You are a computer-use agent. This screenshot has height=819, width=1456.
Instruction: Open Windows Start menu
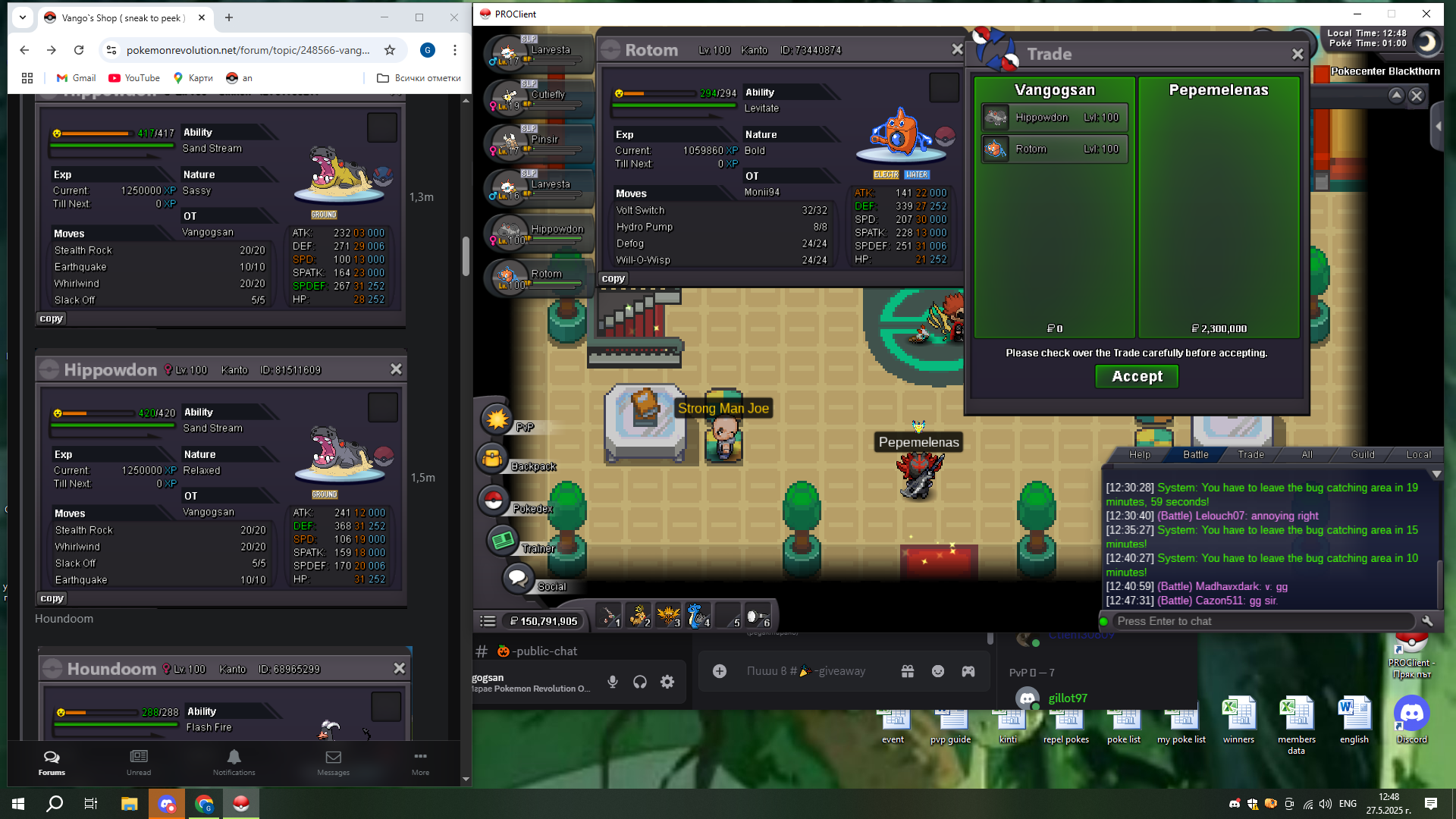pyautogui.click(x=18, y=804)
